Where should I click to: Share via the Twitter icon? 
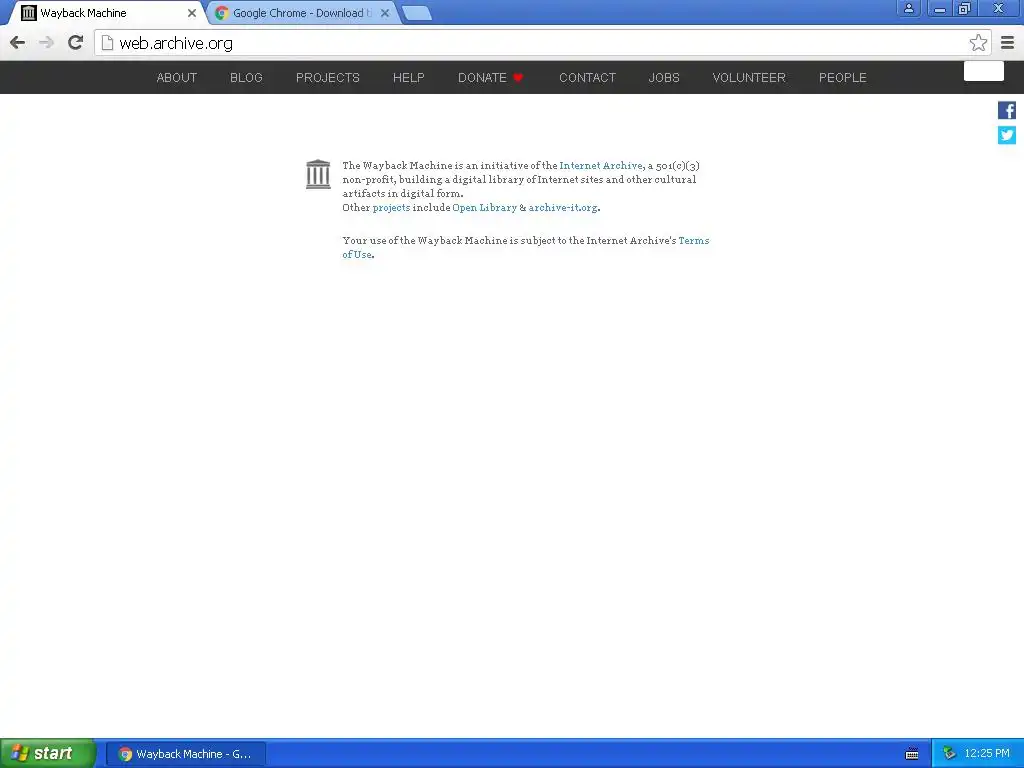(1006, 135)
